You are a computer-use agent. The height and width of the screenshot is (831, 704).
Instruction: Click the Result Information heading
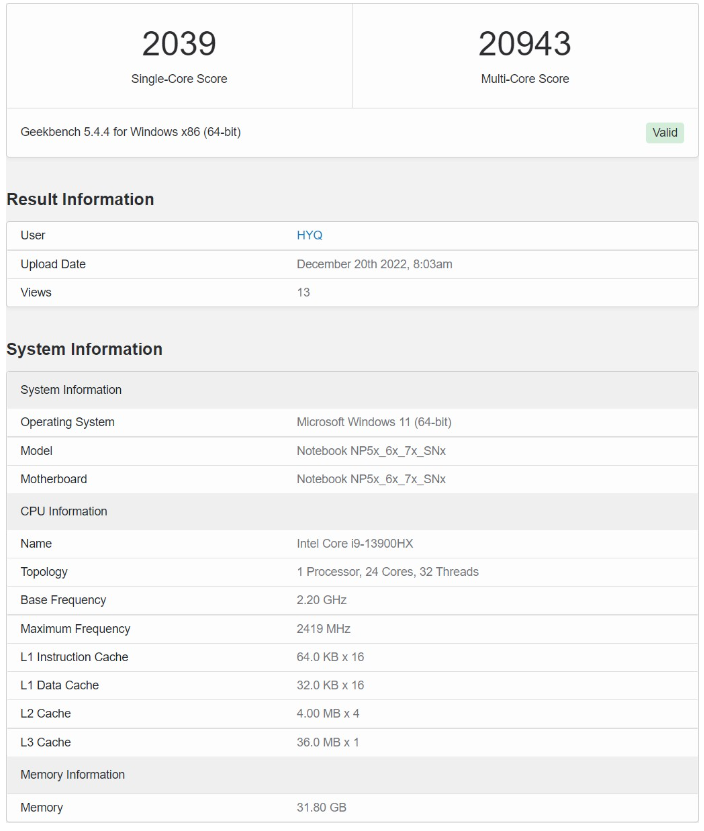(x=80, y=199)
